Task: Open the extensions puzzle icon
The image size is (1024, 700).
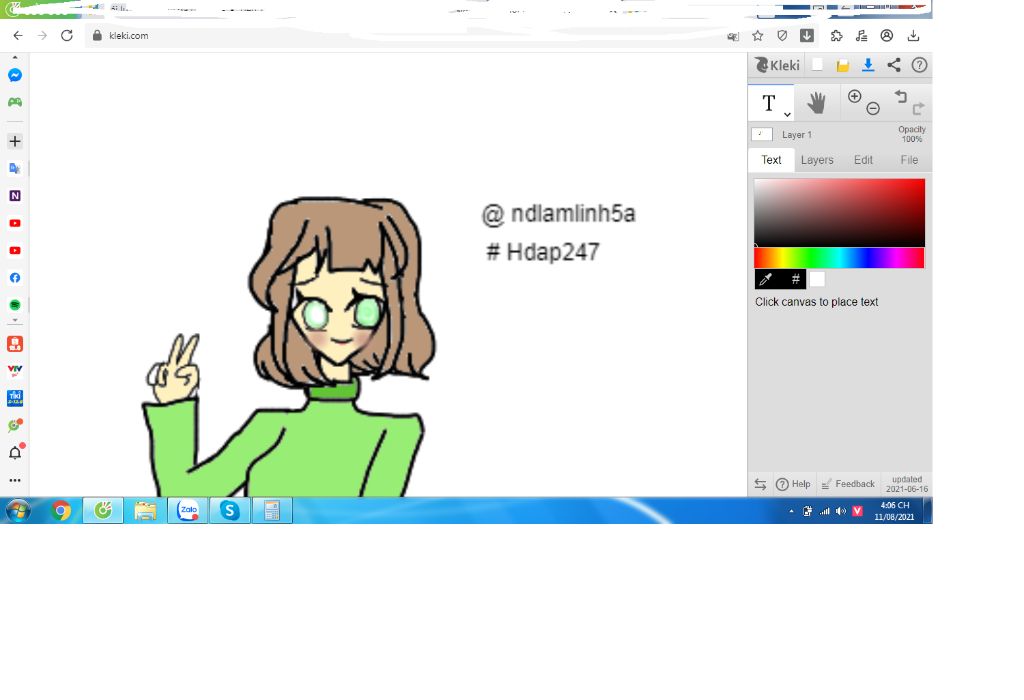Action: point(837,36)
